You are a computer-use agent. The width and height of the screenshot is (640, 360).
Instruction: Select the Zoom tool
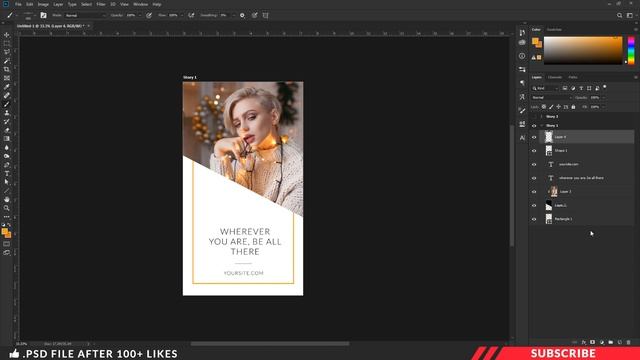click(7, 208)
